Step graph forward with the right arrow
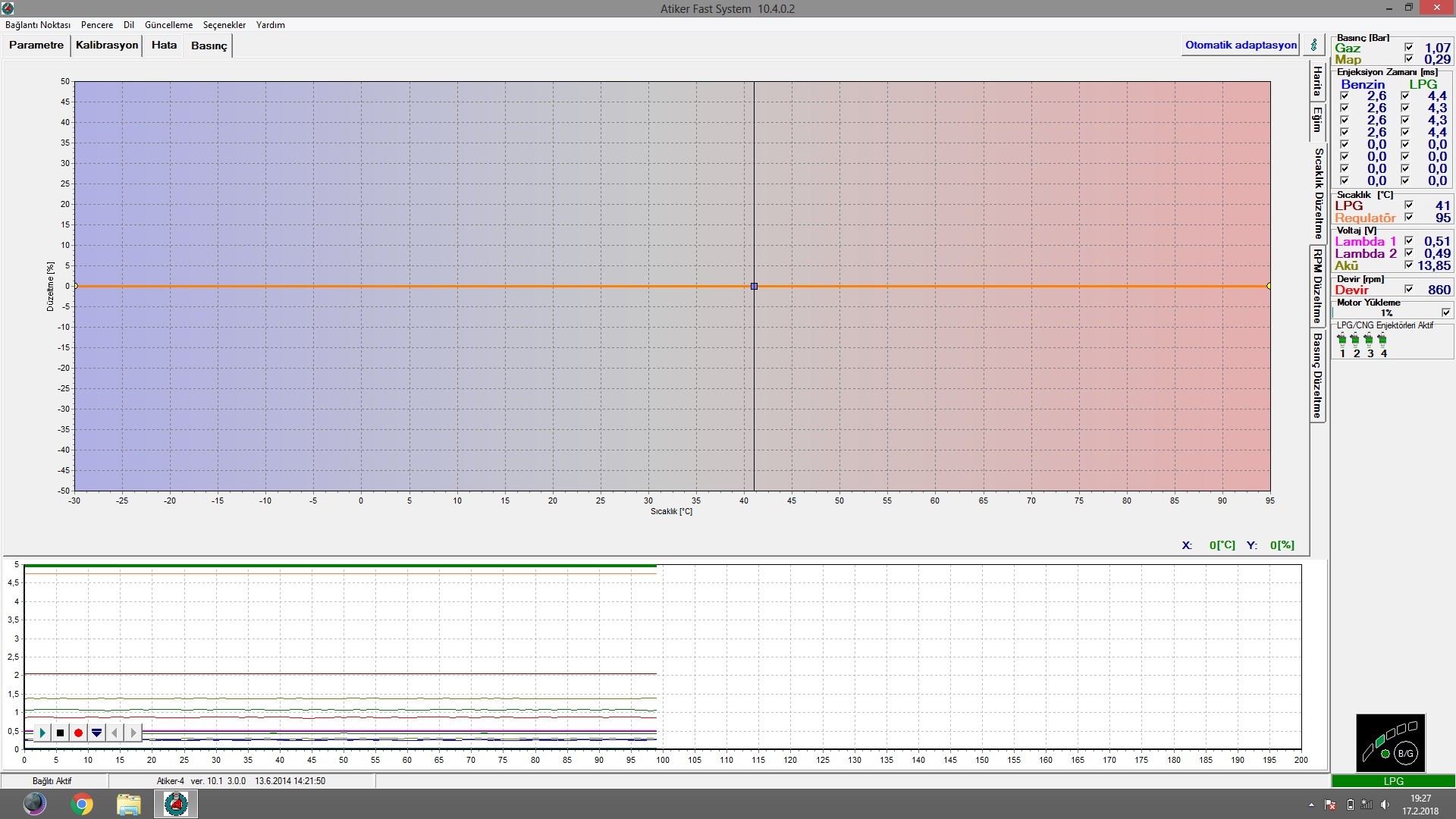The height and width of the screenshot is (819, 1456). 133,733
